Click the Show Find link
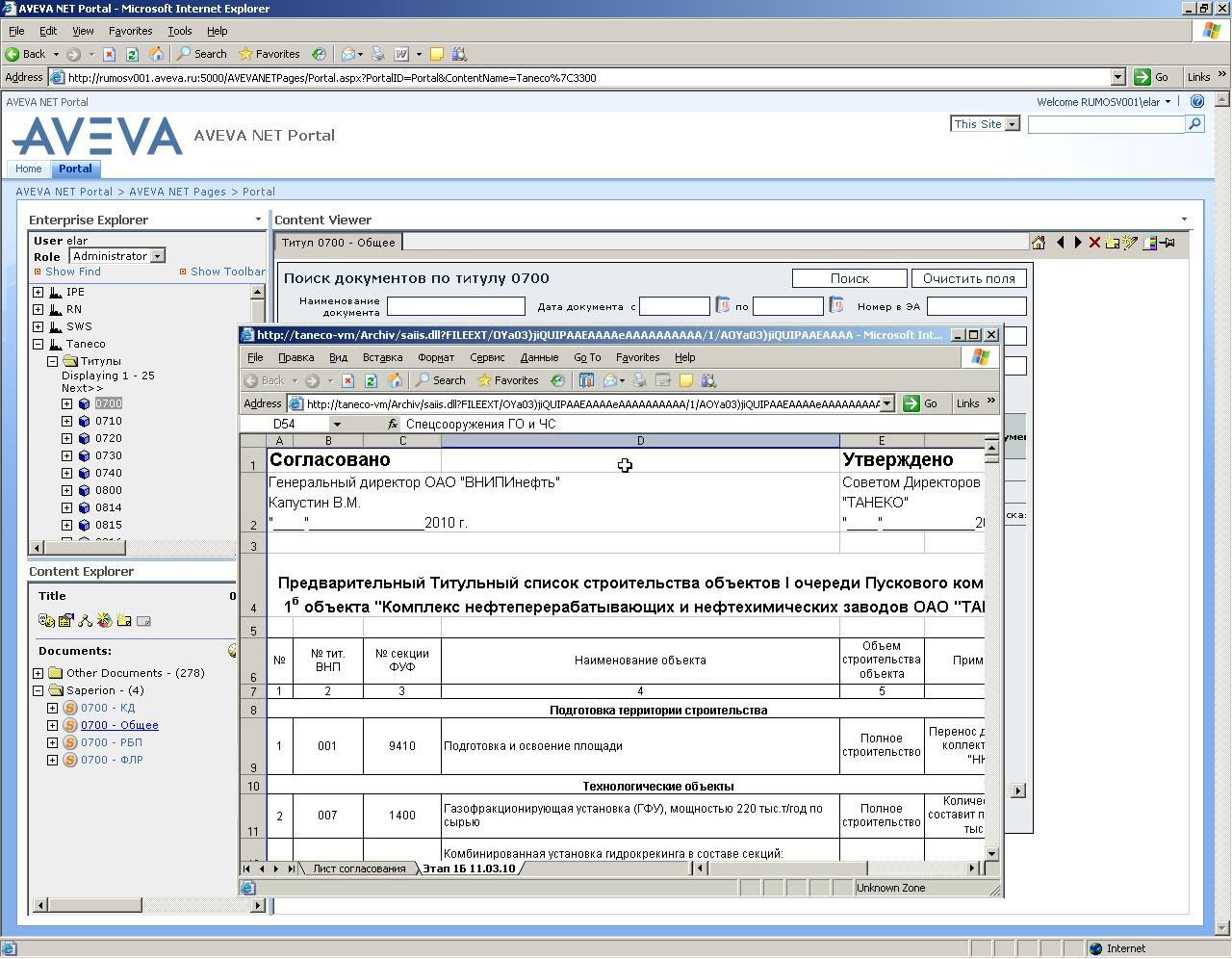The image size is (1232, 959). tap(73, 272)
